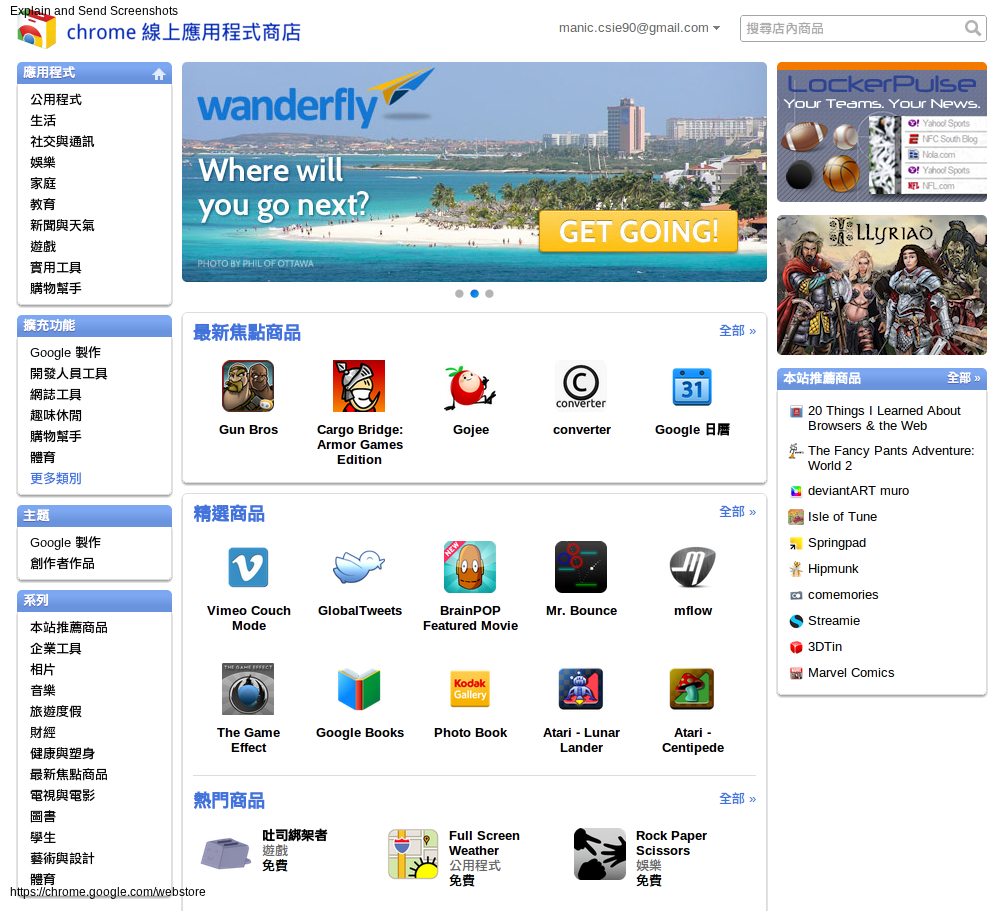Click the Isle of Tune list icon
This screenshot has width=1007, height=911.
pyautogui.click(x=796, y=517)
